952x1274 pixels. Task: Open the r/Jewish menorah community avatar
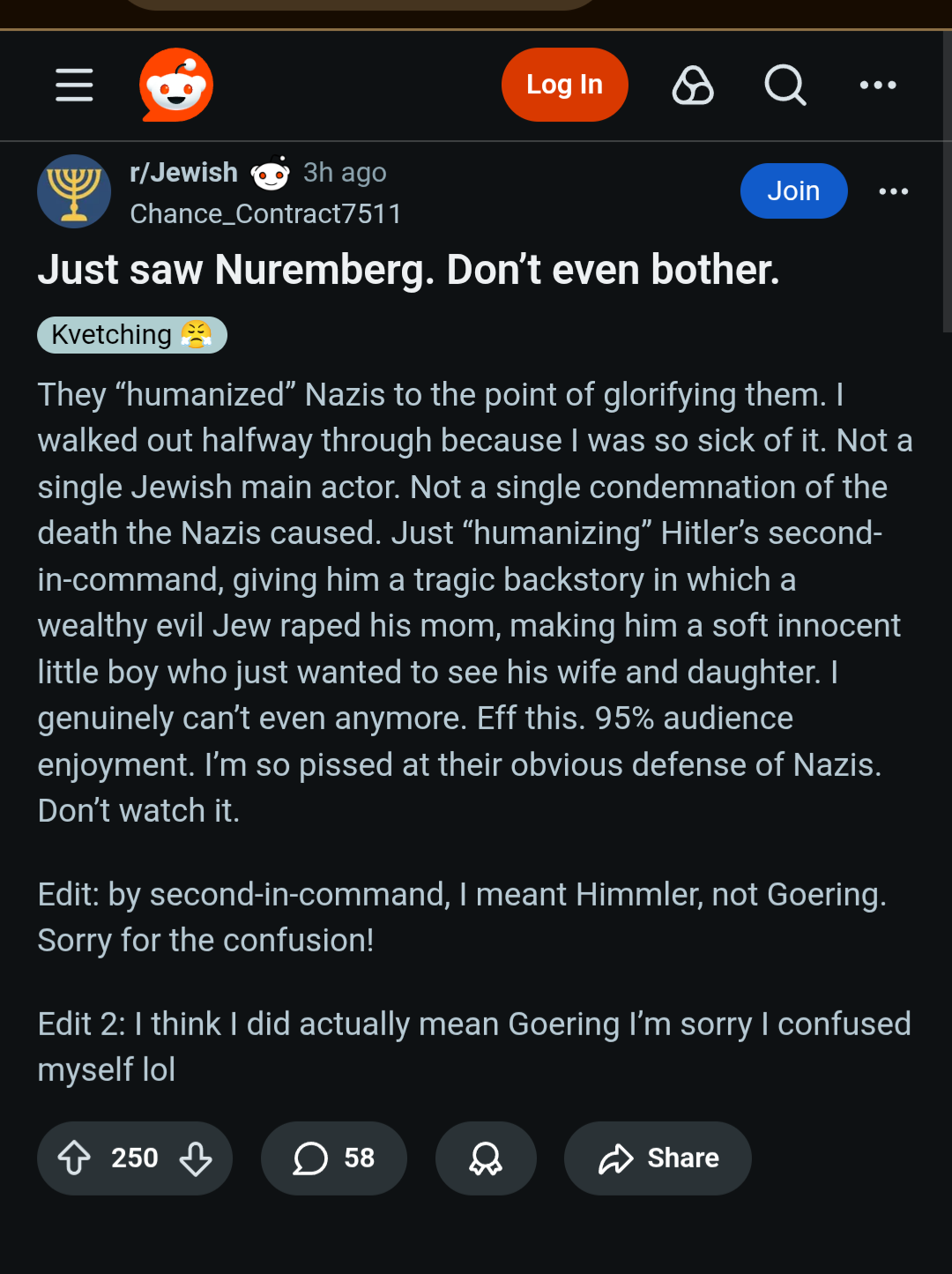(74, 191)
